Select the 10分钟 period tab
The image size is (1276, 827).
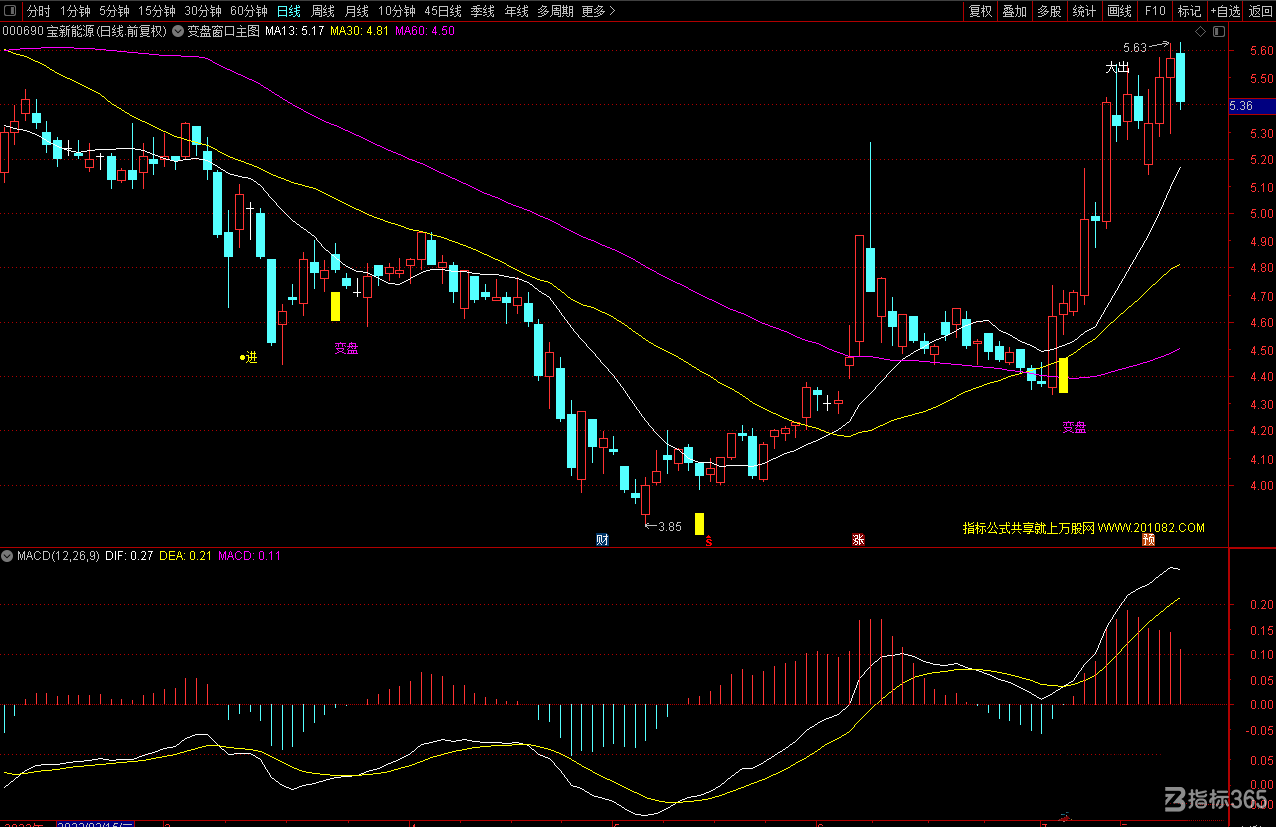[x=396, y=11]
